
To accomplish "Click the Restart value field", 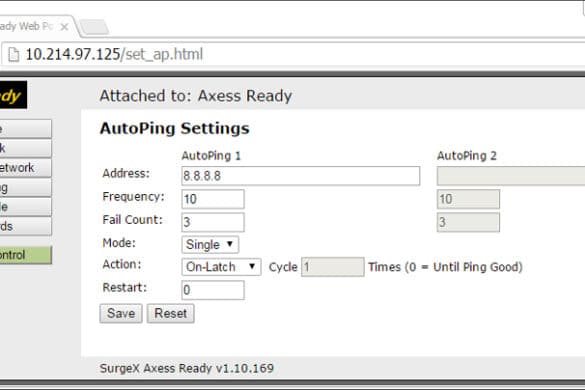I will coord(213,290).
